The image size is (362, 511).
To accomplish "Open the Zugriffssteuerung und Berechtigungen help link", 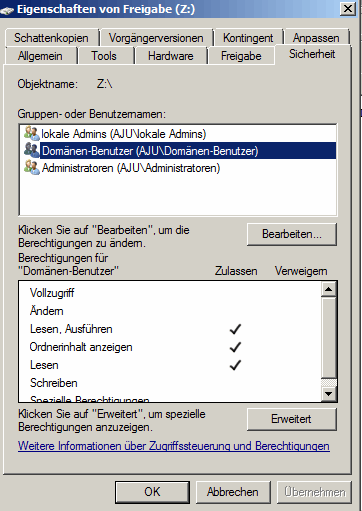I will pos(174,446).
